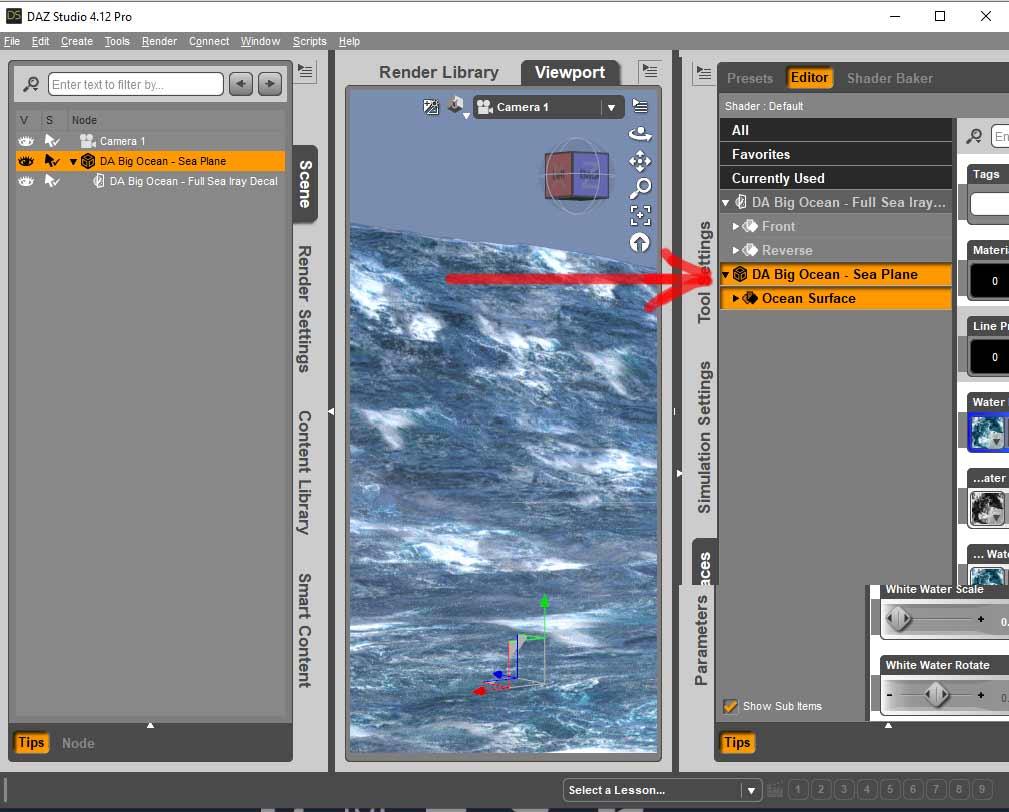Click the next filter result arrow button
The width and height of the screenshot is (1009, 812).
(x=270, y=84)
